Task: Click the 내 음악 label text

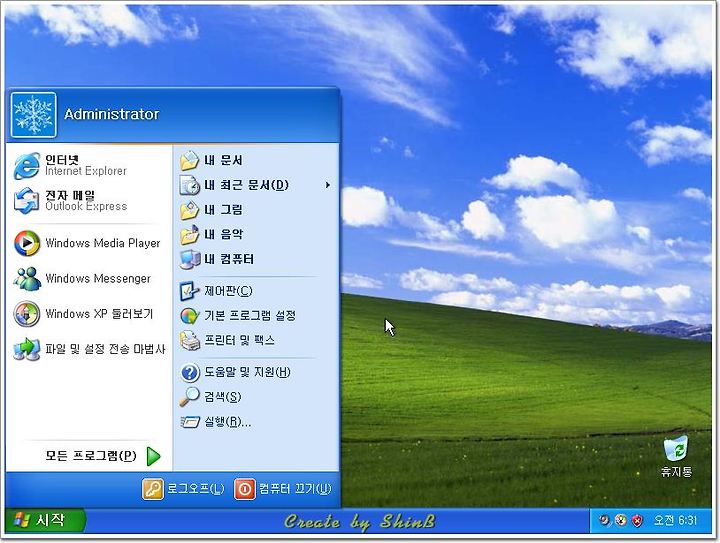Action: [223, 235]
